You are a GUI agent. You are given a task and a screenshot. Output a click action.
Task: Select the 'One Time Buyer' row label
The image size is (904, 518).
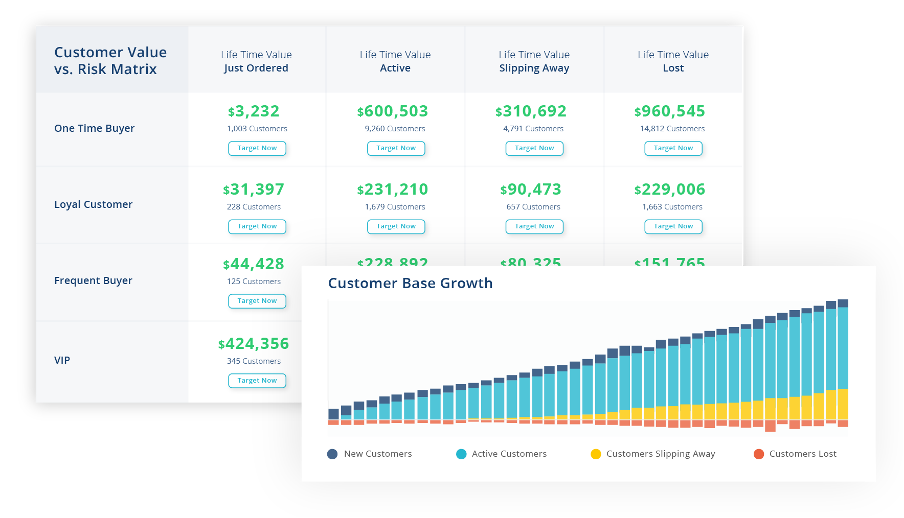(x=95, y=128)
